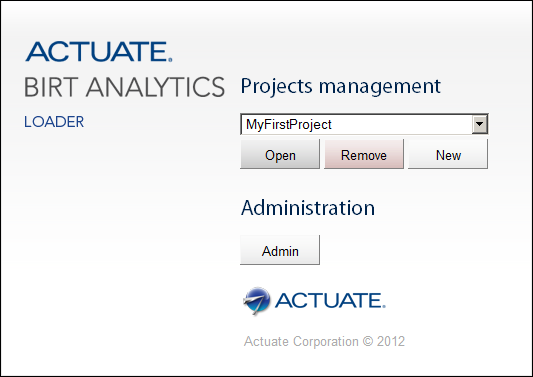Image resolution: width=533 pixels, height=377 pixels.
Task: Click blank area inside the project combo box
Action: tap(401, 124)
